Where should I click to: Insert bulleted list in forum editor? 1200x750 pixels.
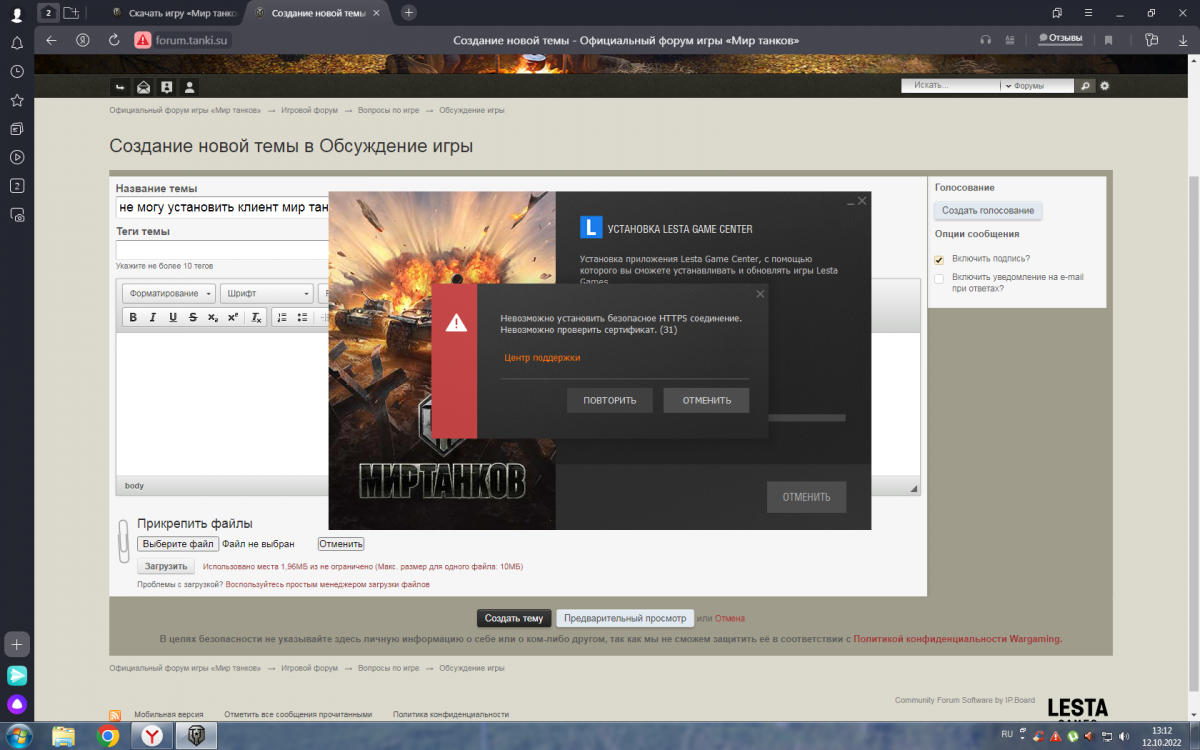coord(301,317)
